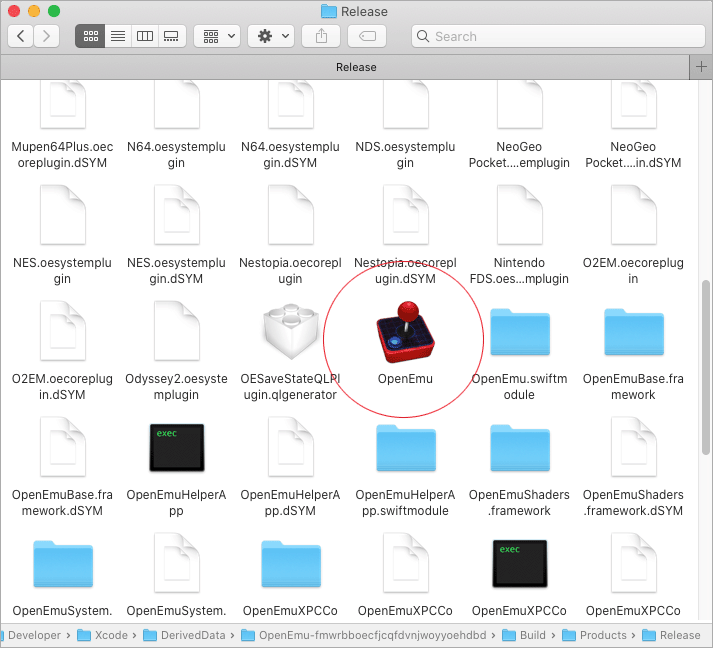Screen dimensions: 713x648
Task: Select the Release tab
Action: 345,67
